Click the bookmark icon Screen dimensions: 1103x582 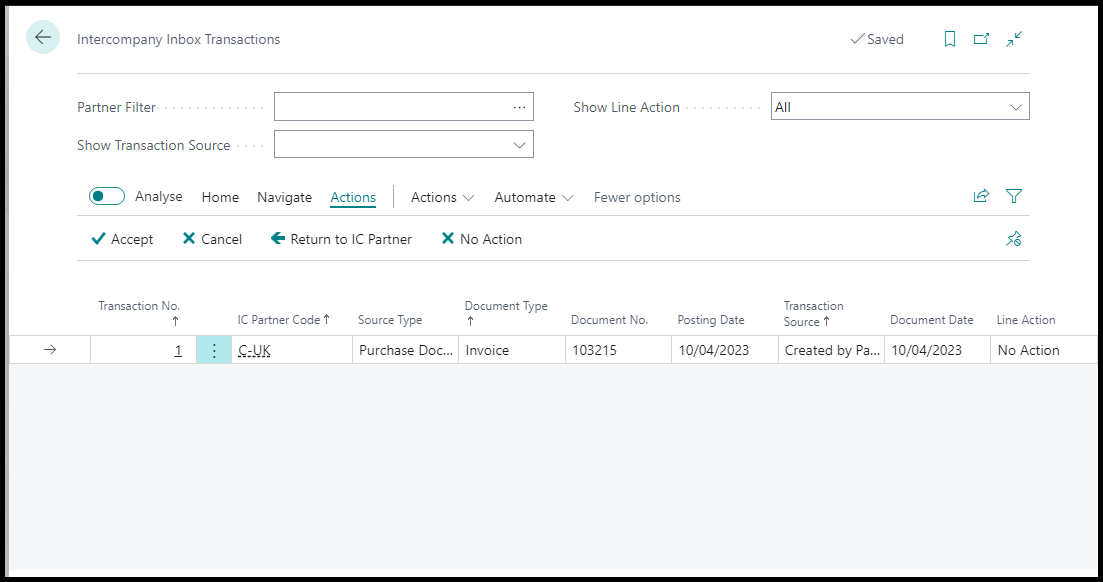coord(950,39)
